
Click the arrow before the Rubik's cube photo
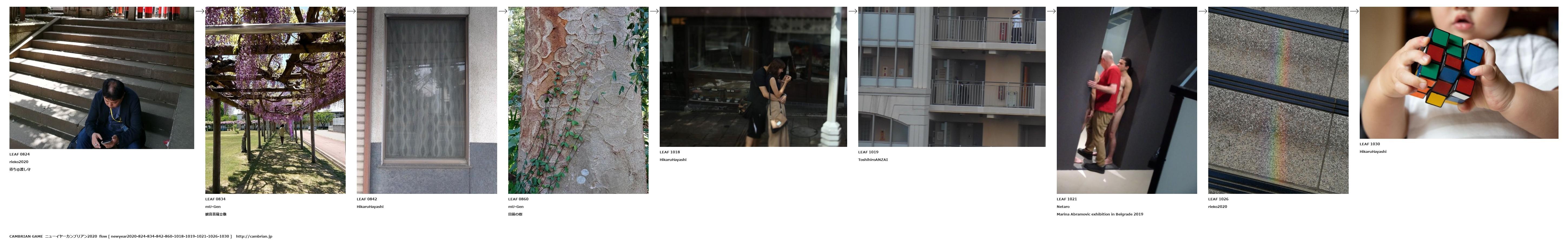(x=1354, y=11)
